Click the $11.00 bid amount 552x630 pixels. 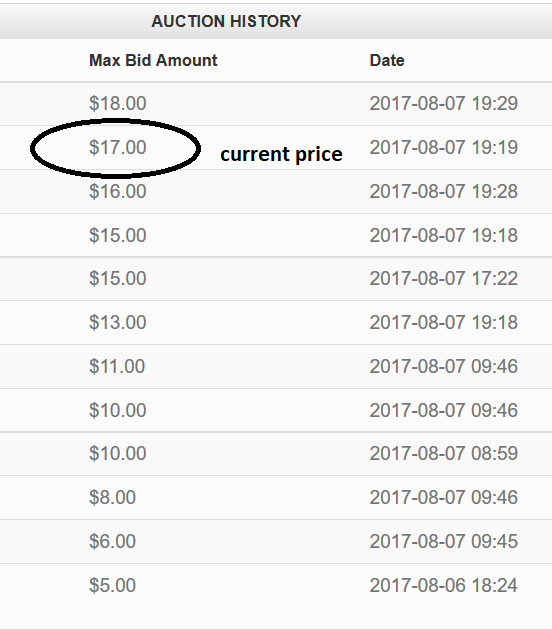point(117,366)
